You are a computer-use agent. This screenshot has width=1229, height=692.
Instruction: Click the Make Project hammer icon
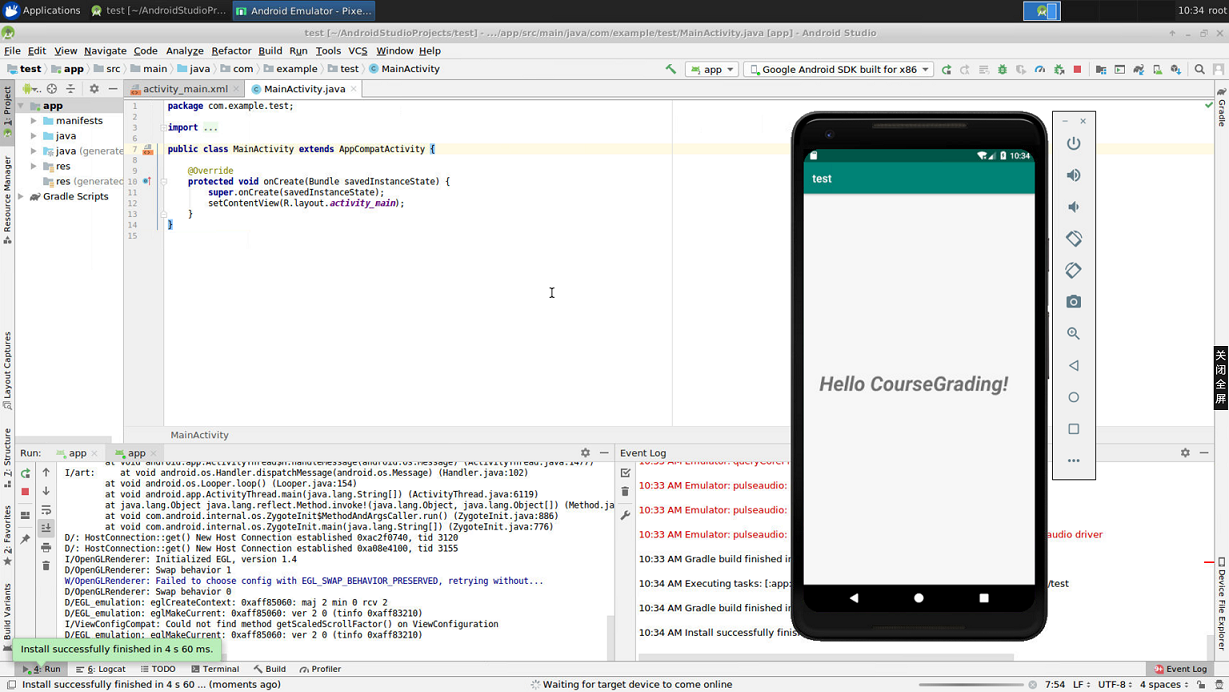coord(671,69)
